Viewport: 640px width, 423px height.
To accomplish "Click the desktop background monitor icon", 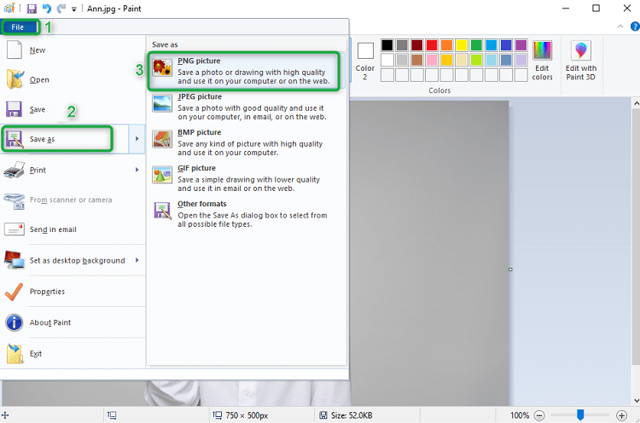I will point(14,260).
